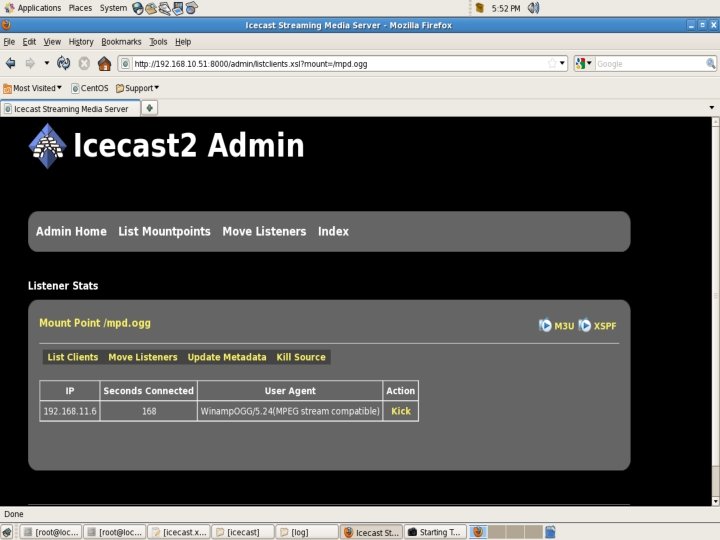Switch to the first [root@loc... terminal window
Screen dimensions: 720x540
click(51, 532)
